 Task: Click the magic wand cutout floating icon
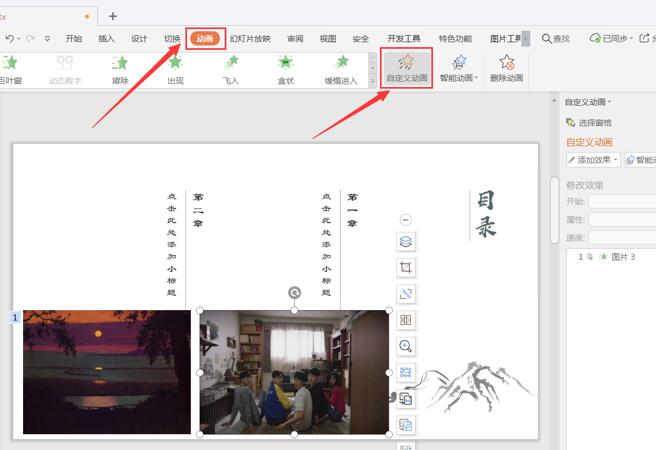click(406, 294)
